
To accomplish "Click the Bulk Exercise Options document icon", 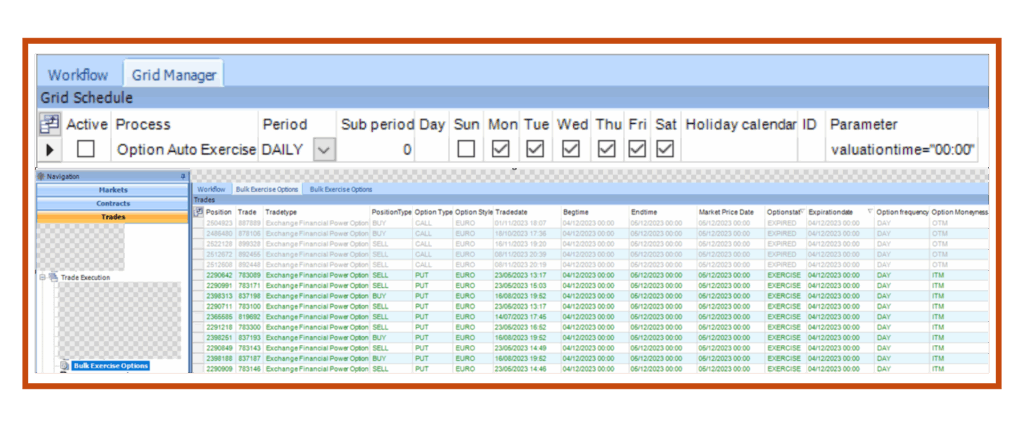I will pos(65,365).
